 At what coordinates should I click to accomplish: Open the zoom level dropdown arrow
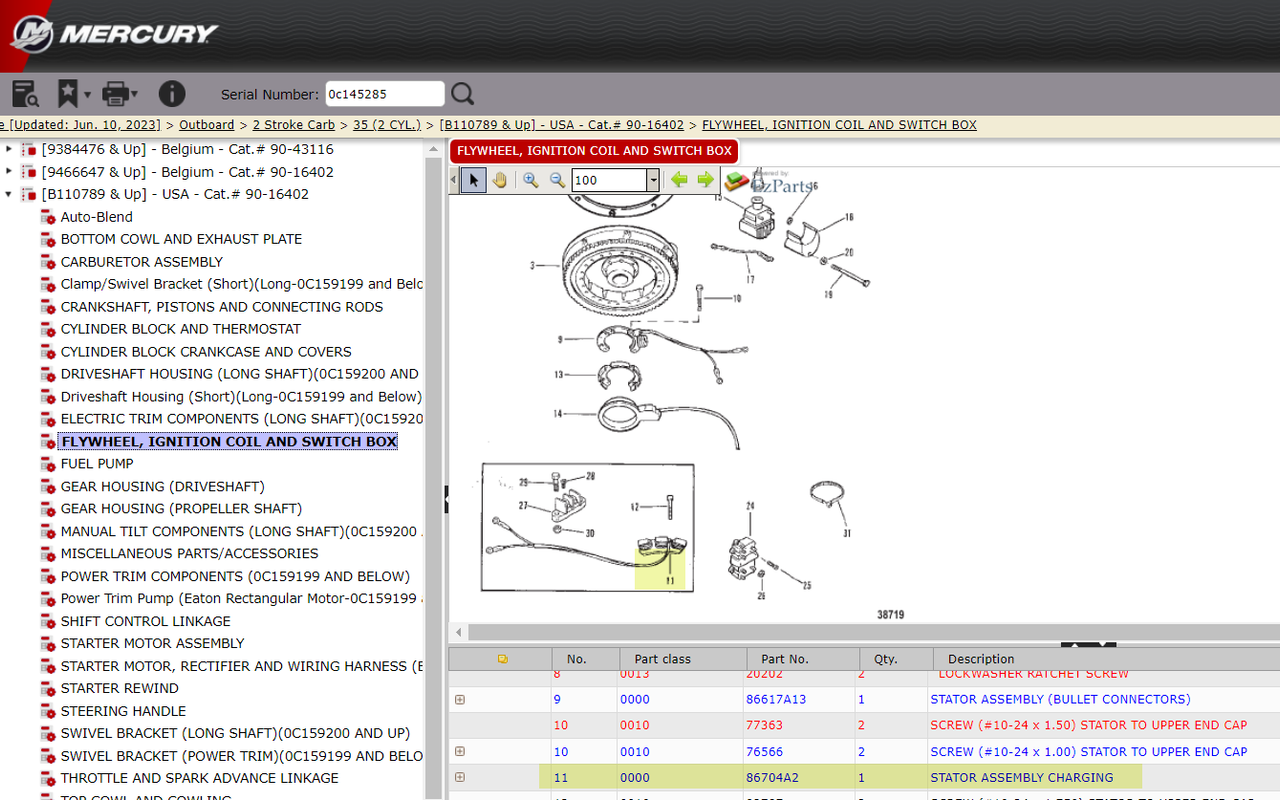653,180
